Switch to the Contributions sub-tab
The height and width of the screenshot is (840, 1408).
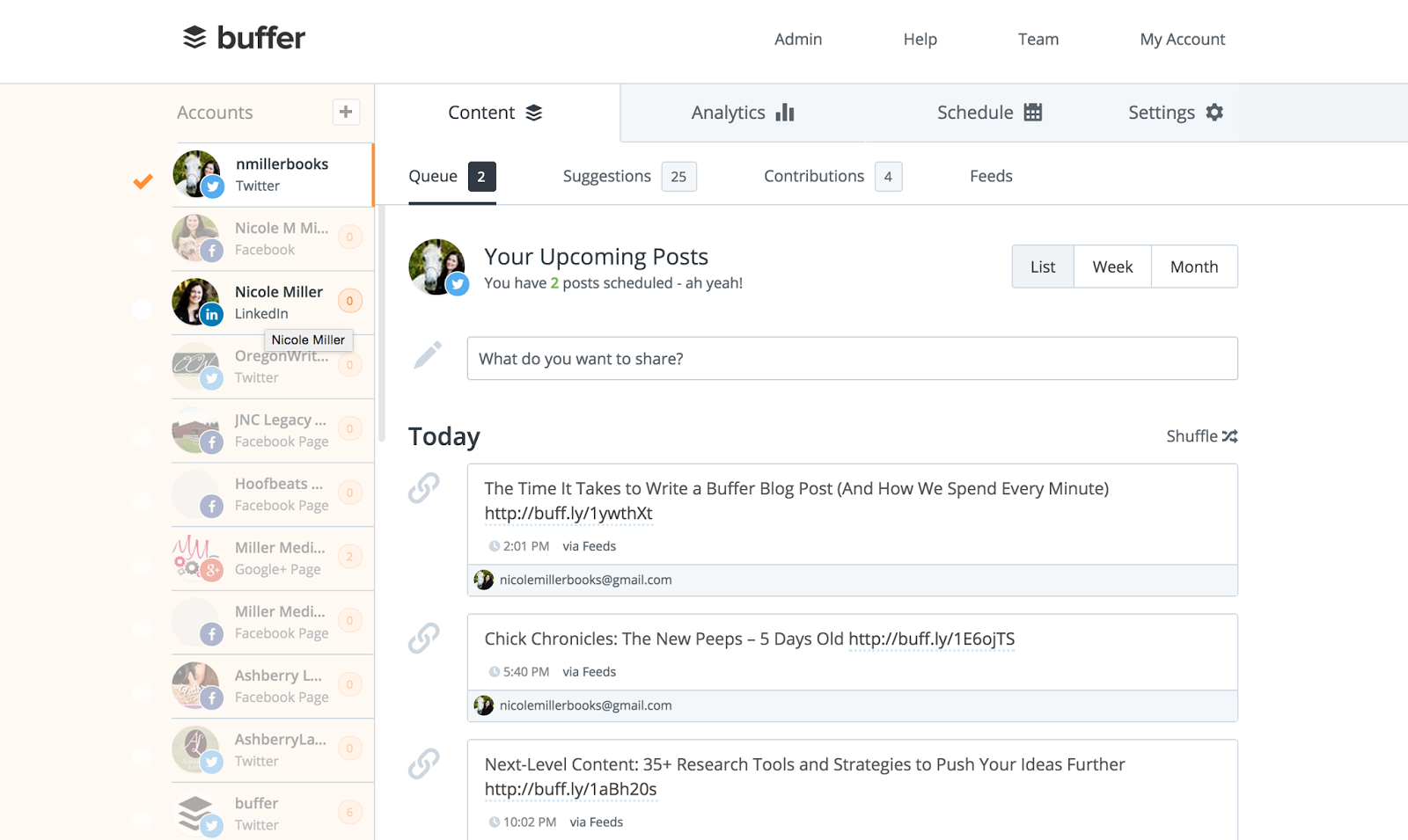click(x=832, y=177)
